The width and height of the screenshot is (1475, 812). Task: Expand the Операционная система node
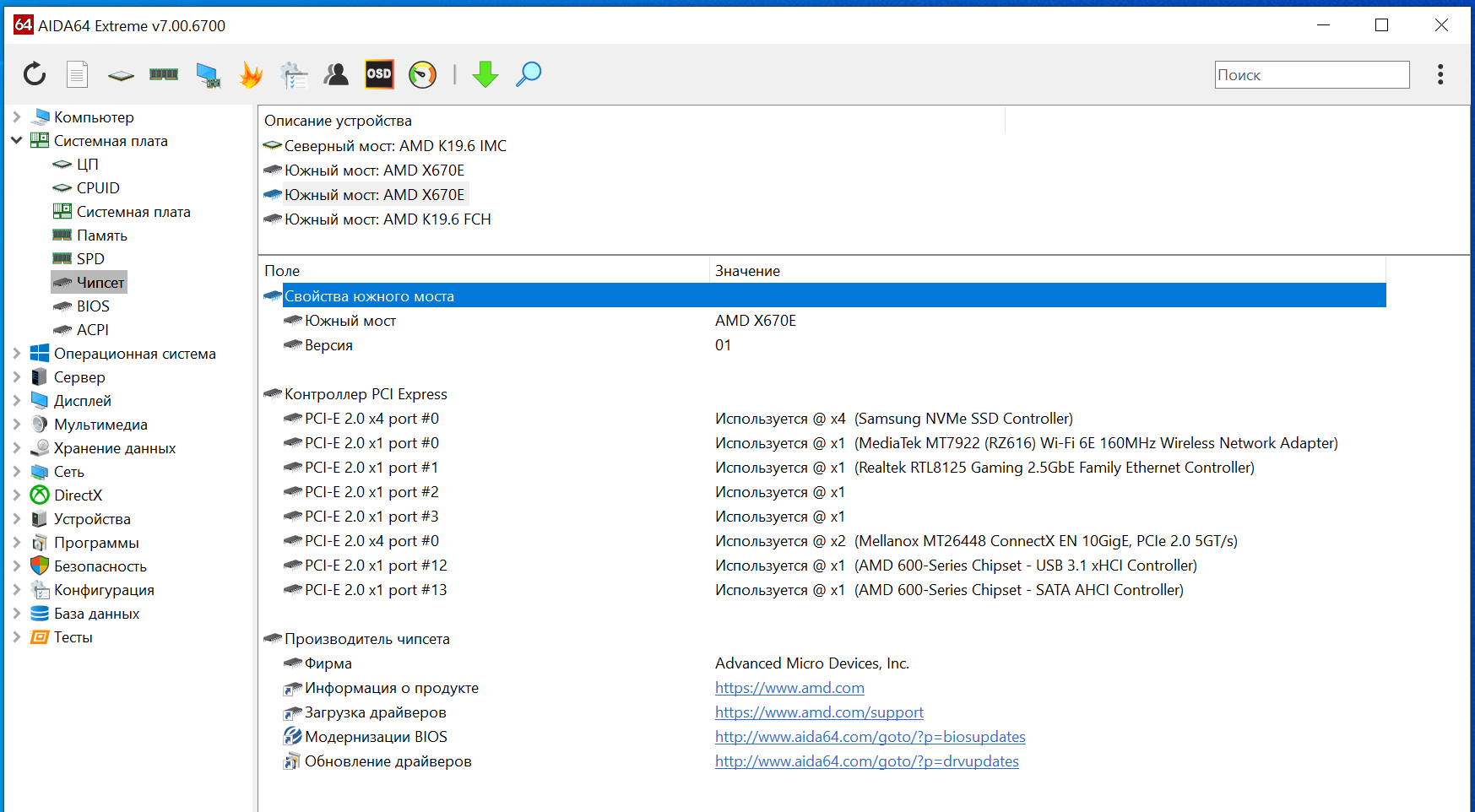point(16,353)
